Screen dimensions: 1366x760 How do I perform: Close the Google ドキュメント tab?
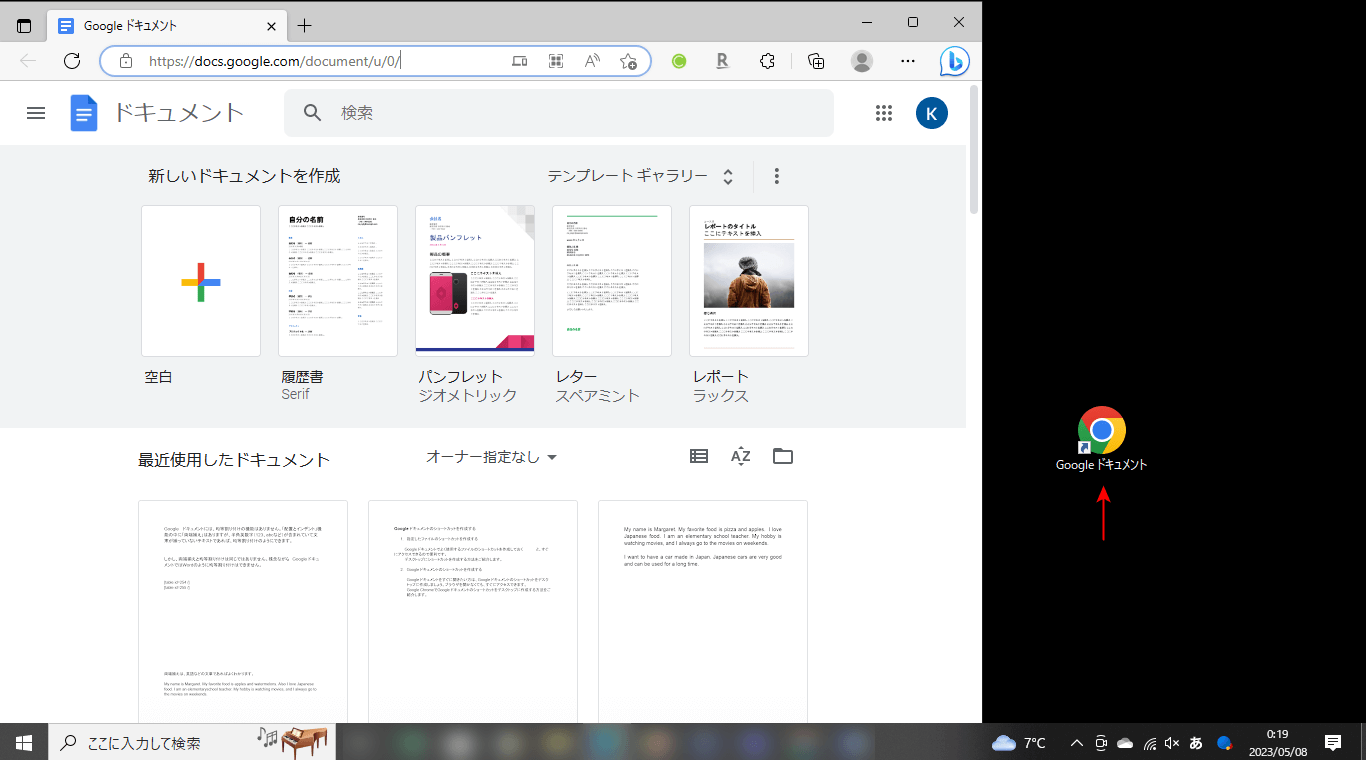pyautogui.click(x=272, y=26)
